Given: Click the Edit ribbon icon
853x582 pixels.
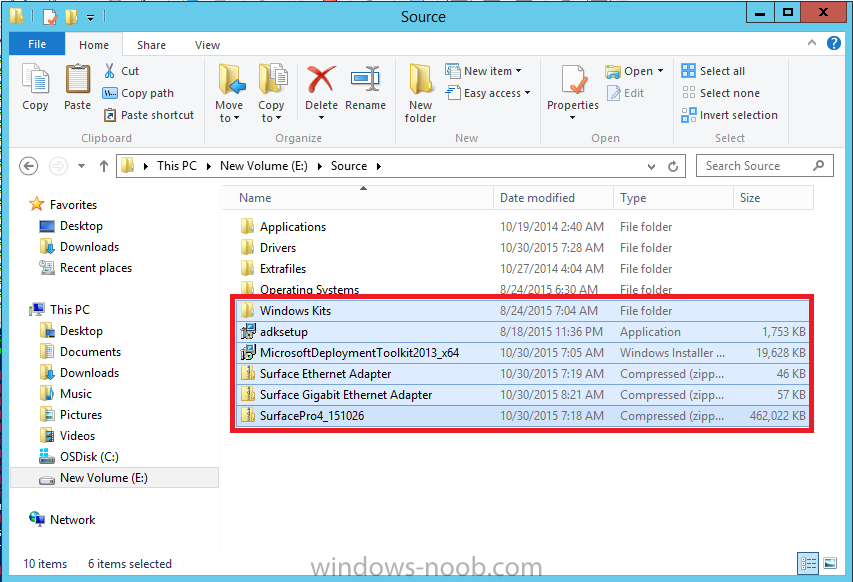Looking at the screenshot, I should (614, 93).
